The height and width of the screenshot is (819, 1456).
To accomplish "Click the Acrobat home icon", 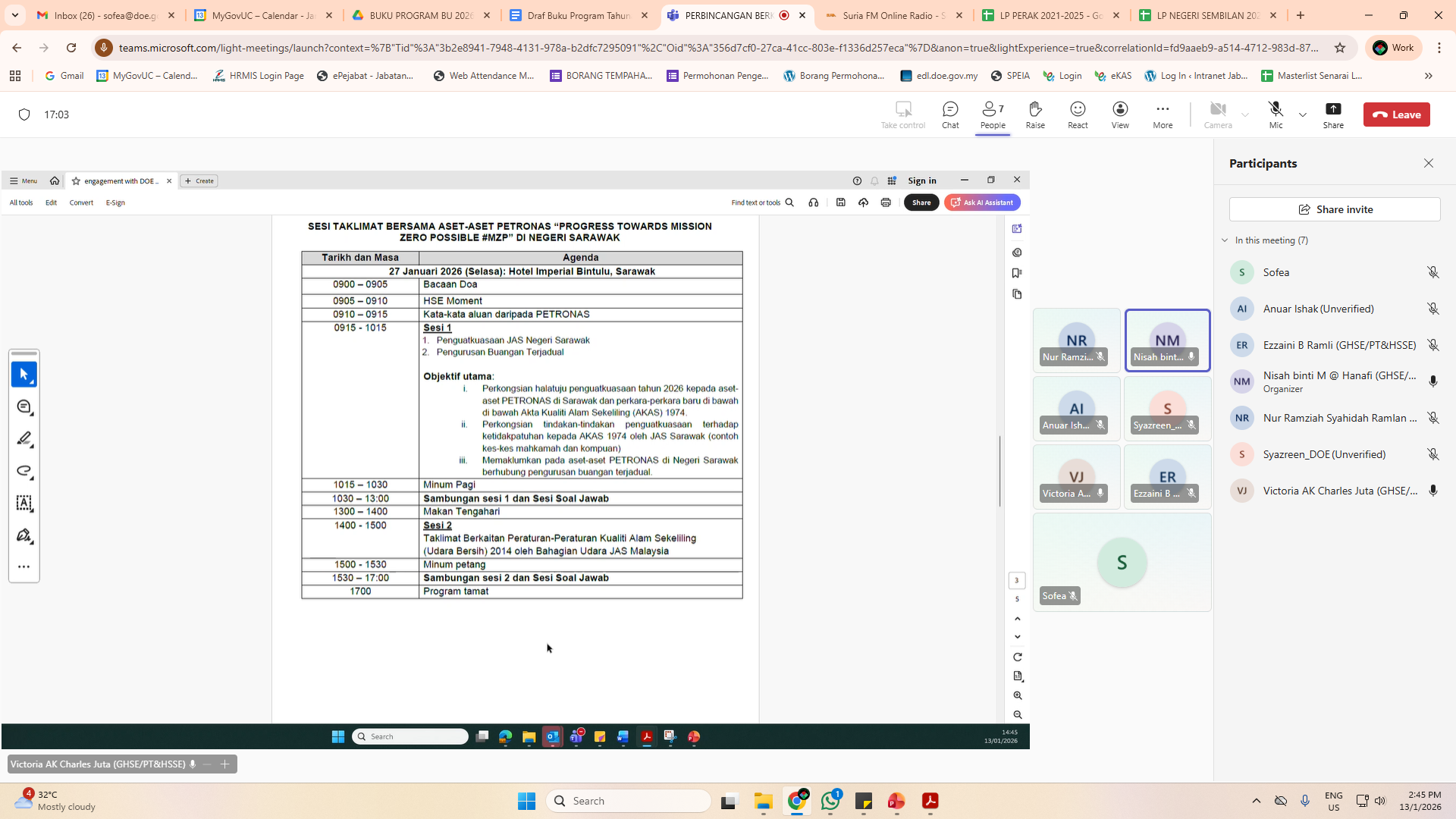I will tap(55, 180).
